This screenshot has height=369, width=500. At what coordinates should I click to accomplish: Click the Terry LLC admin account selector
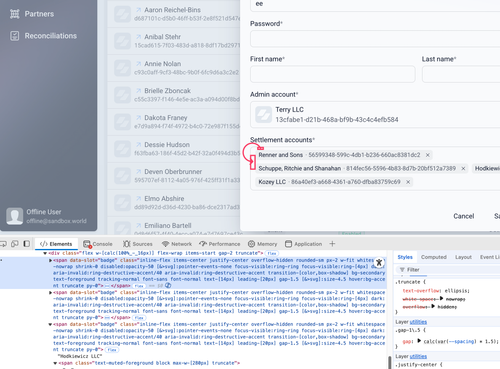coord(375,114)
